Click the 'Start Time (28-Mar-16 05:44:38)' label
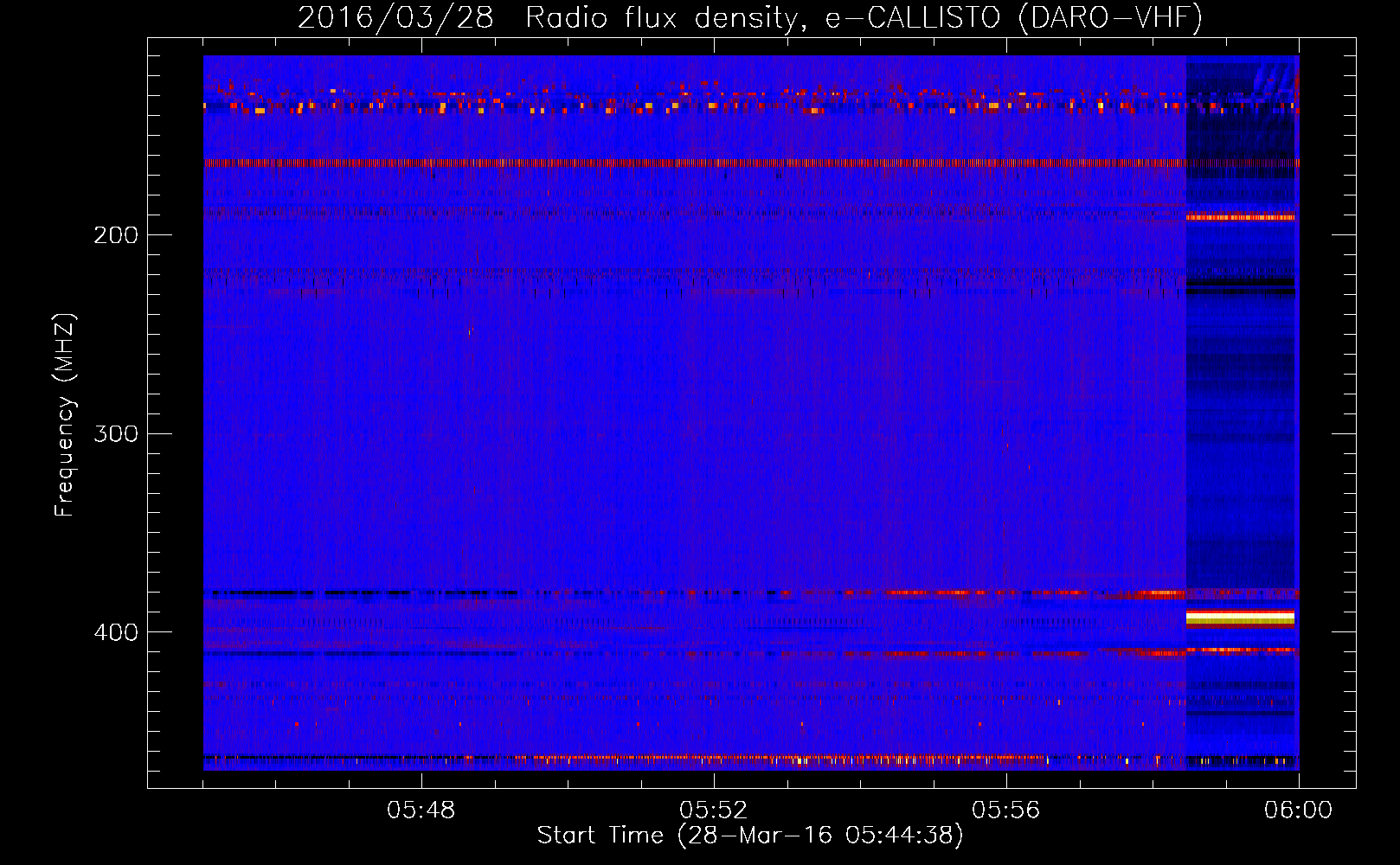 [x=750, y=836]
